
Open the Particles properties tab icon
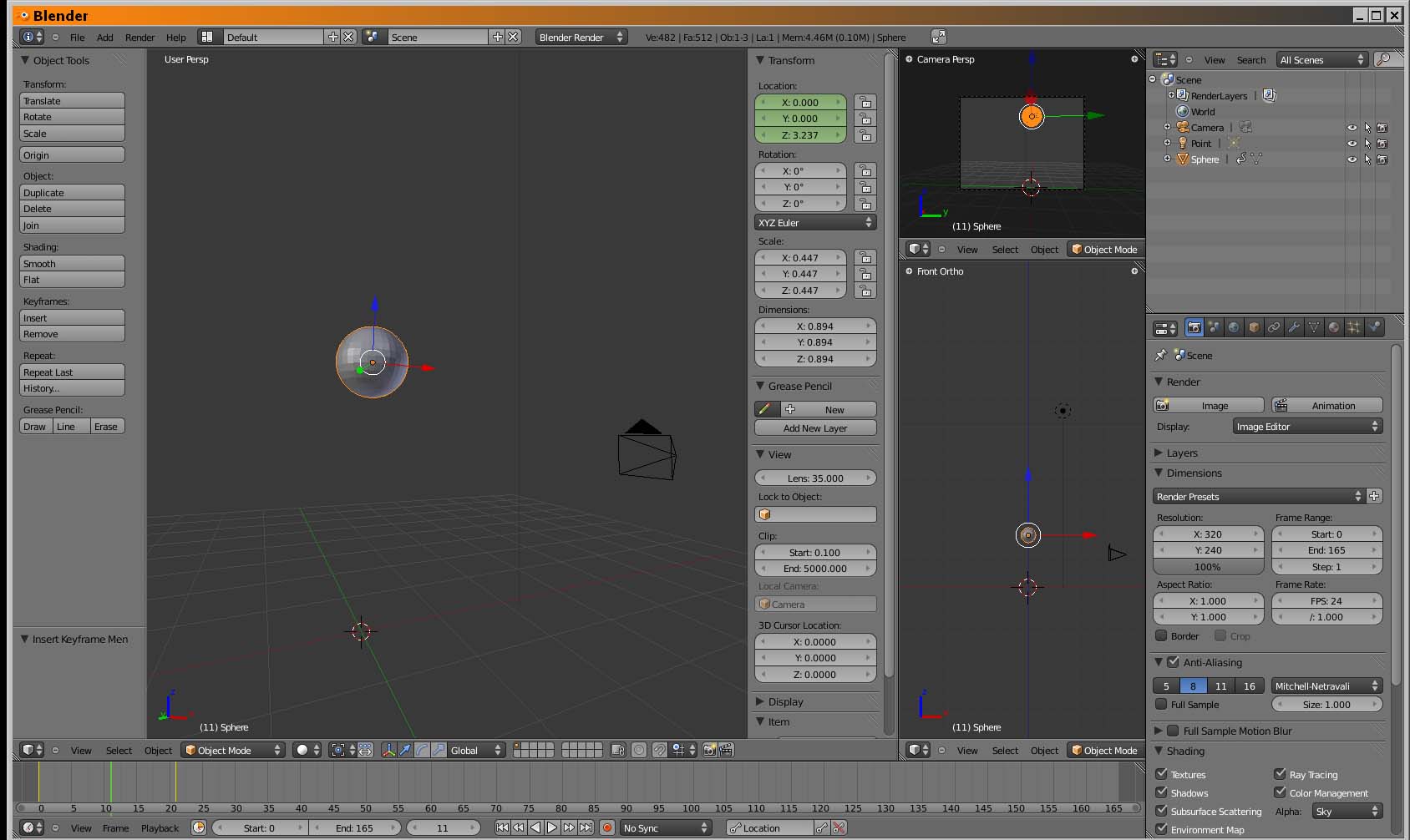[x=1354, y=328]
